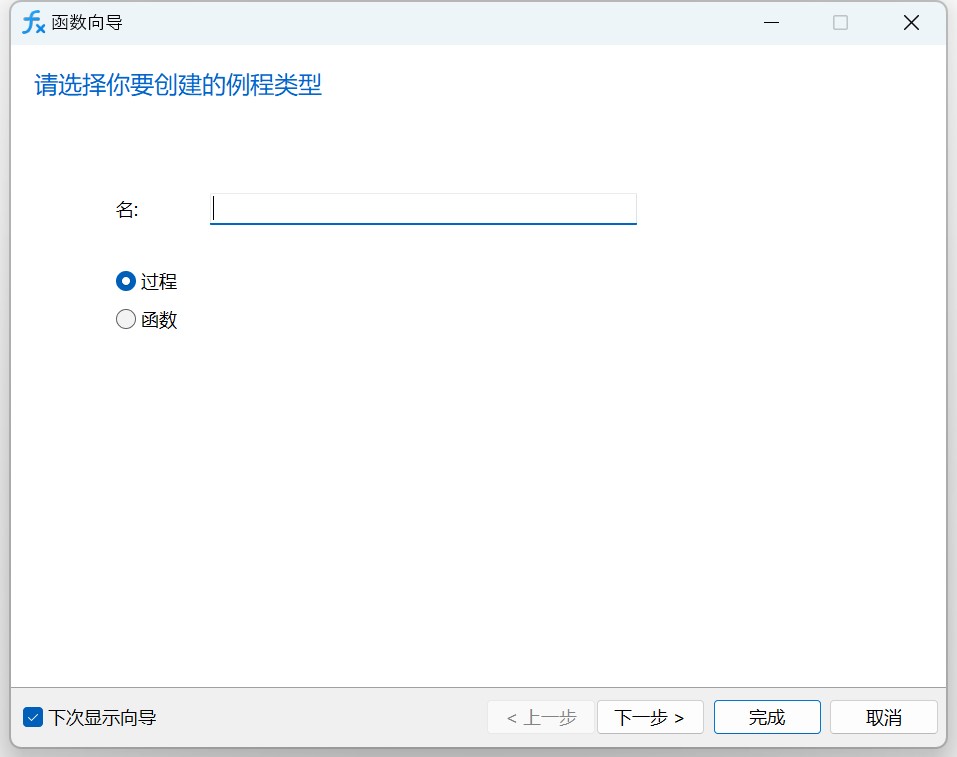
Task: Click the 名: label
Action: click(127, 209)
